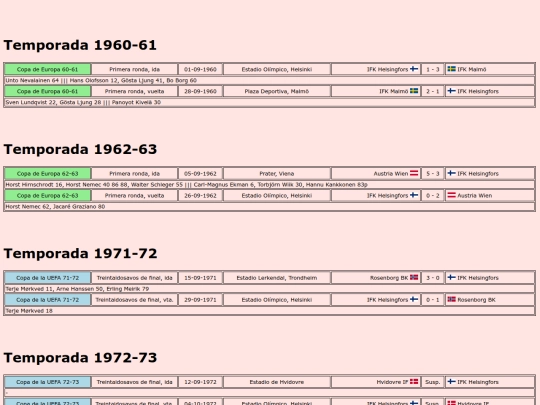Image resolution: width=540 pixels, height=405 pixels.
Task: Click the Estadio Lerkendal, Trondheim venue cell
Action: pos(277,278)
